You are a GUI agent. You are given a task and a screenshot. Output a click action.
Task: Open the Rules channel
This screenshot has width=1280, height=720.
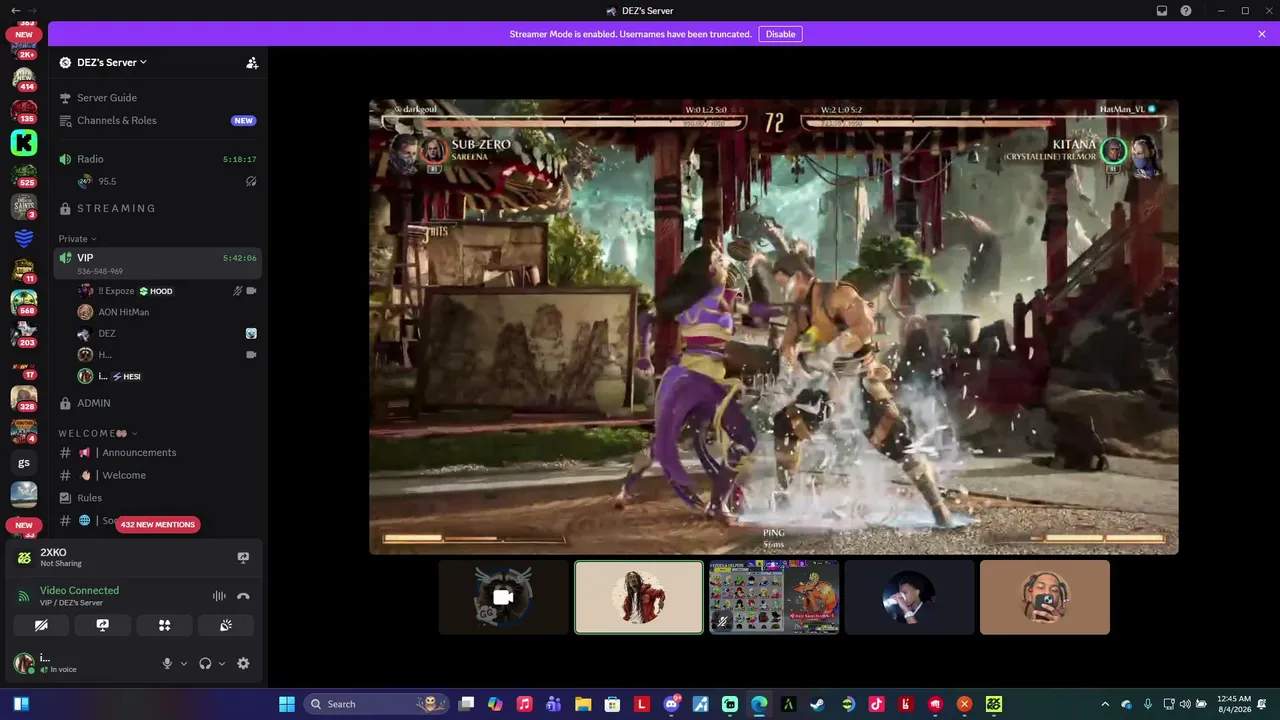pyautogui.click(x=158, y=498)
